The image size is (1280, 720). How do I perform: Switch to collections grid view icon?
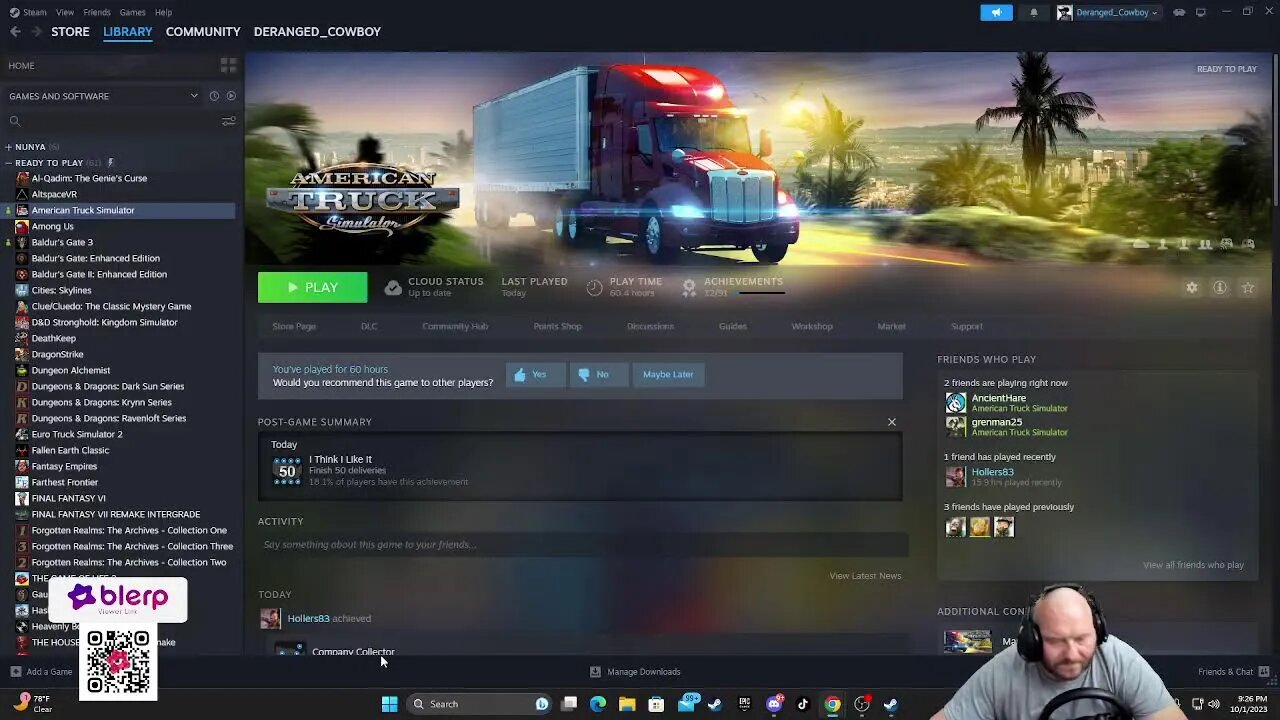[228, 65]
